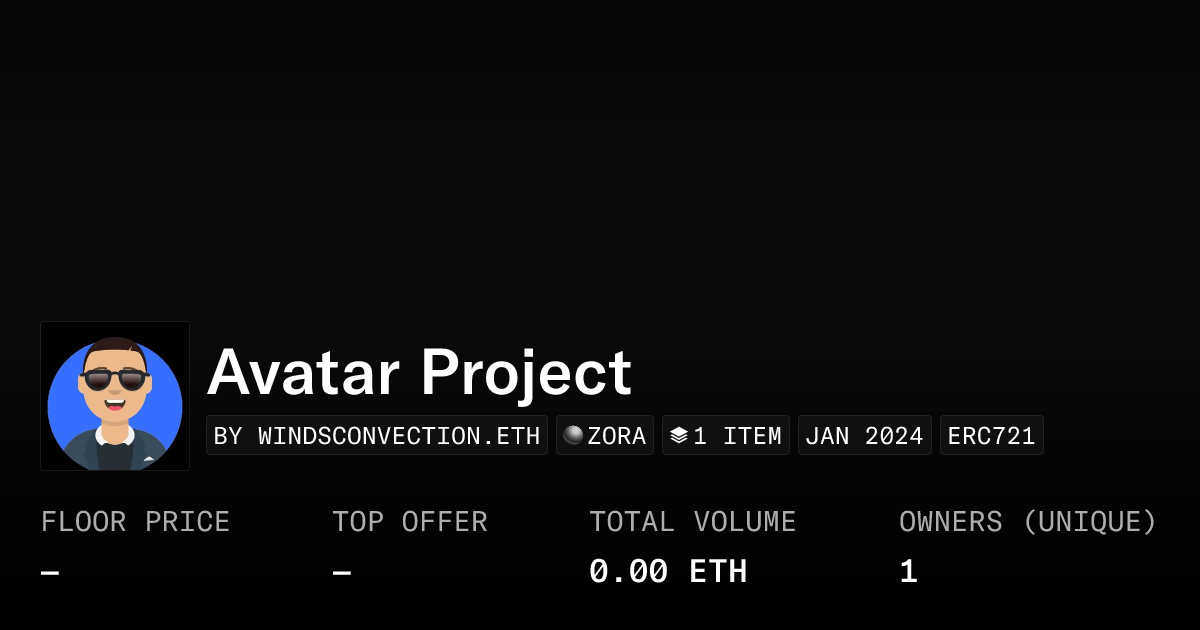
Task: Click the '(UNIQUE)' qualifier text
Action: tap(1089, 522)
